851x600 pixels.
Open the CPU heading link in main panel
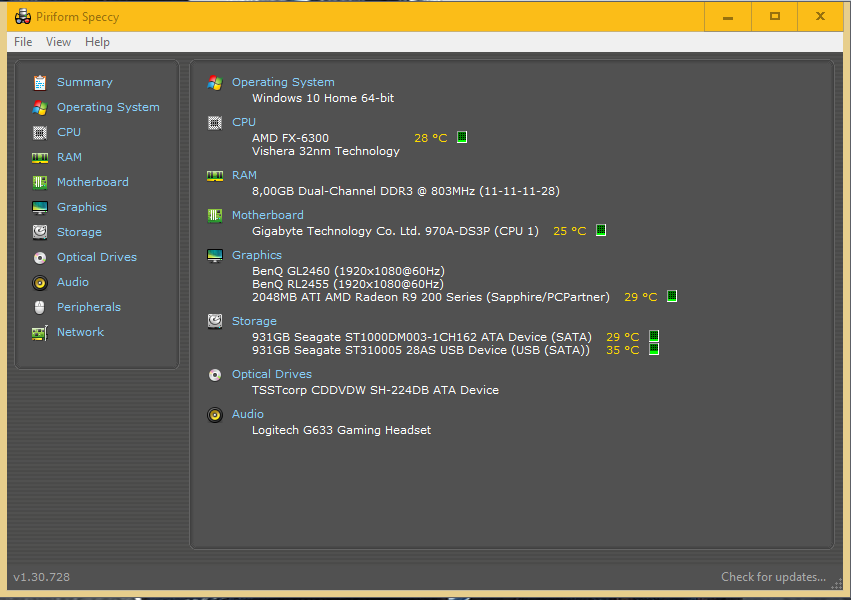pyautogui.click(x=244, y=122)
